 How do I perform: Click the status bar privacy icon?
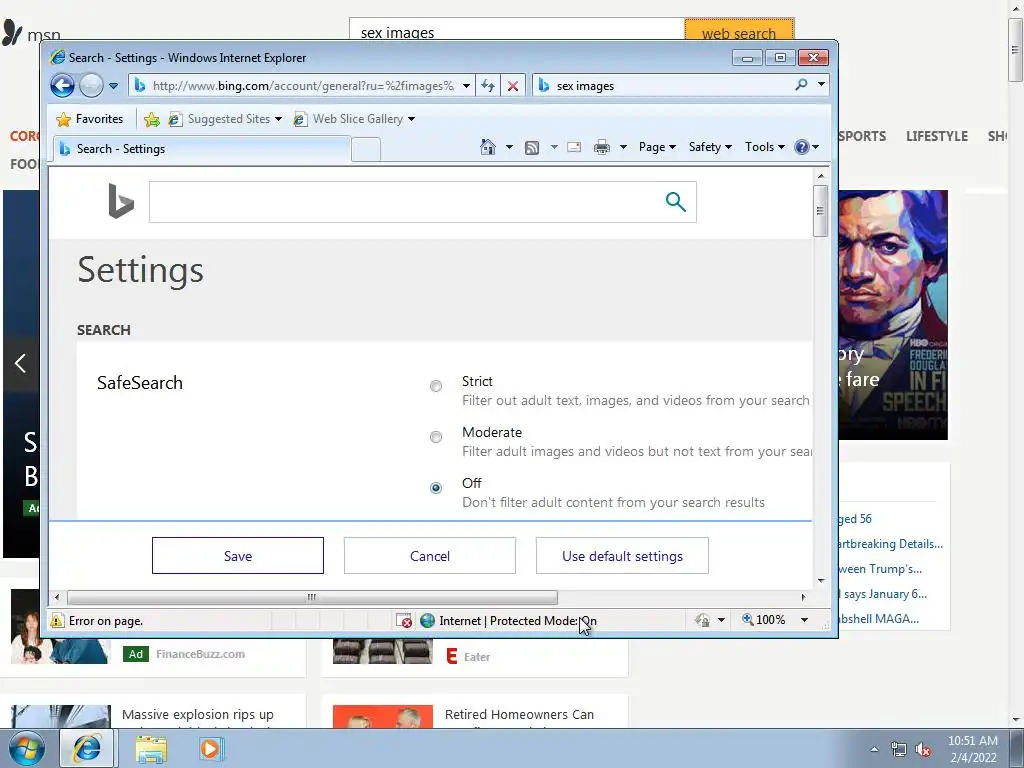pyautogui.click(x=703, y=620)
